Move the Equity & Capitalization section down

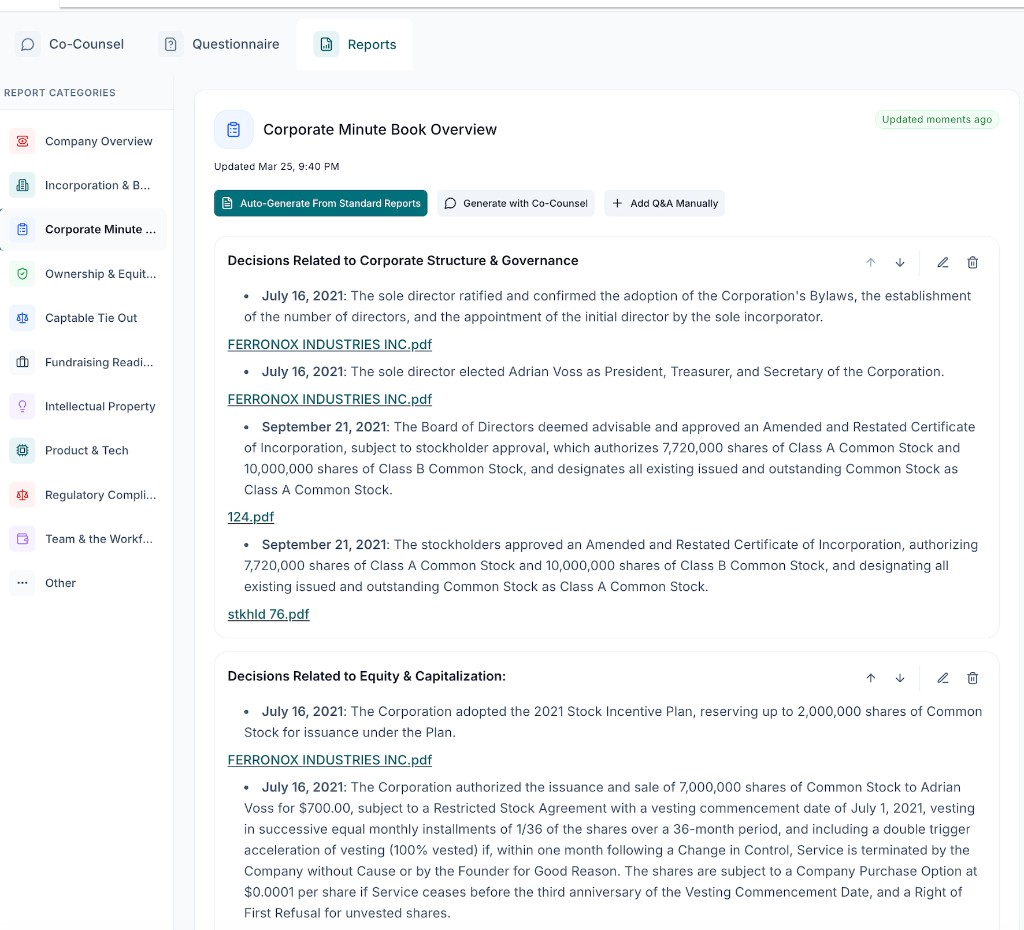900,678
